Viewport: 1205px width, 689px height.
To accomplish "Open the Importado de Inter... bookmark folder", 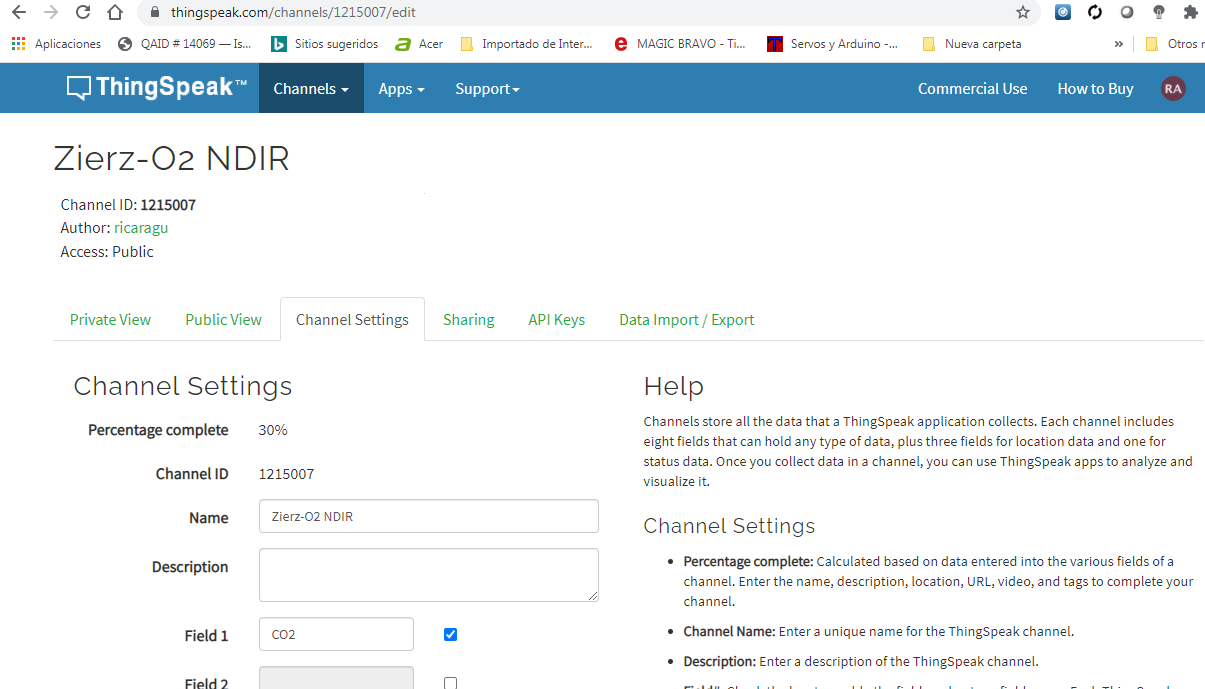I will coord(526,44).
